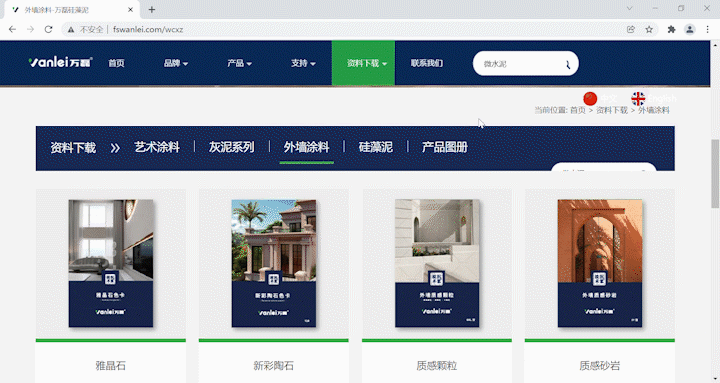Expand the 品牌 dropdown menu
This screenshot has width=720, height=383.
coord(176,63)
